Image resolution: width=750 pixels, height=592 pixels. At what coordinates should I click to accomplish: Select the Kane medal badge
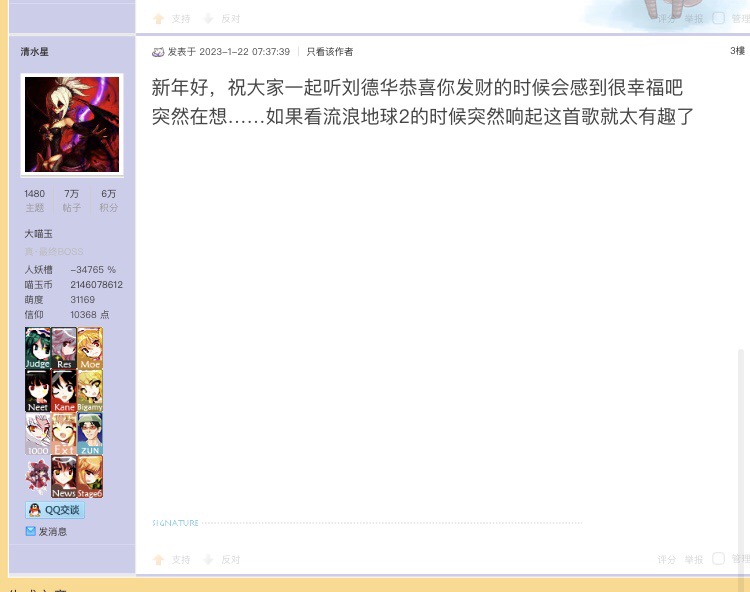pos(64,392)
